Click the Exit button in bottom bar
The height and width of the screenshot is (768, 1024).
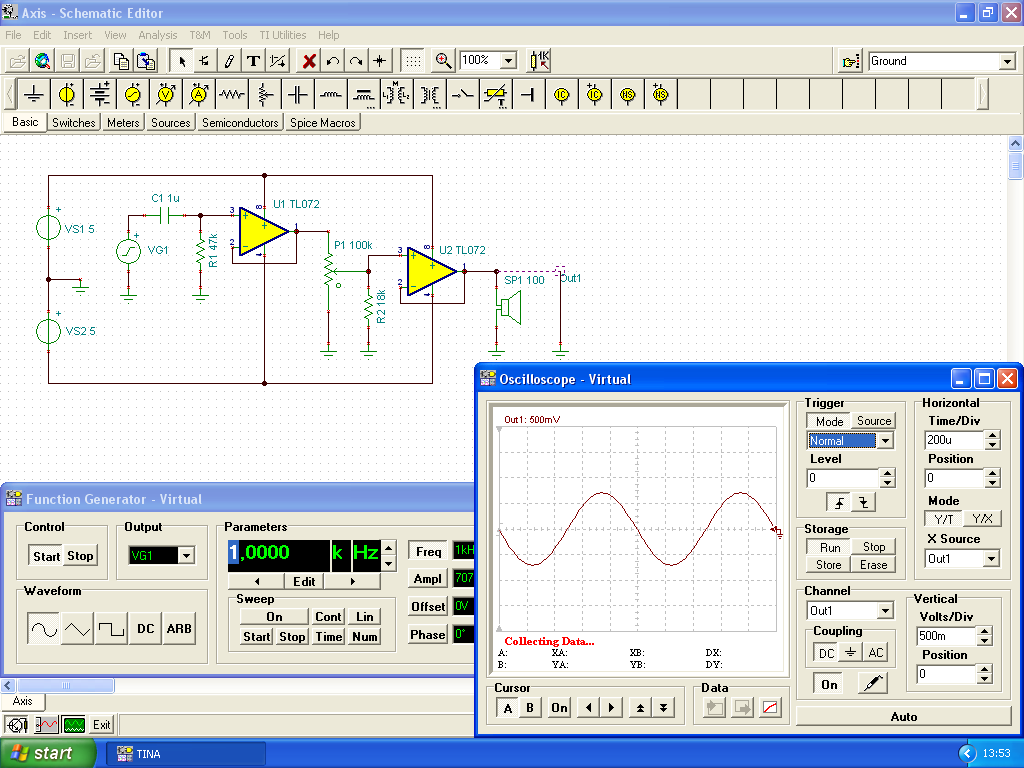102,725
